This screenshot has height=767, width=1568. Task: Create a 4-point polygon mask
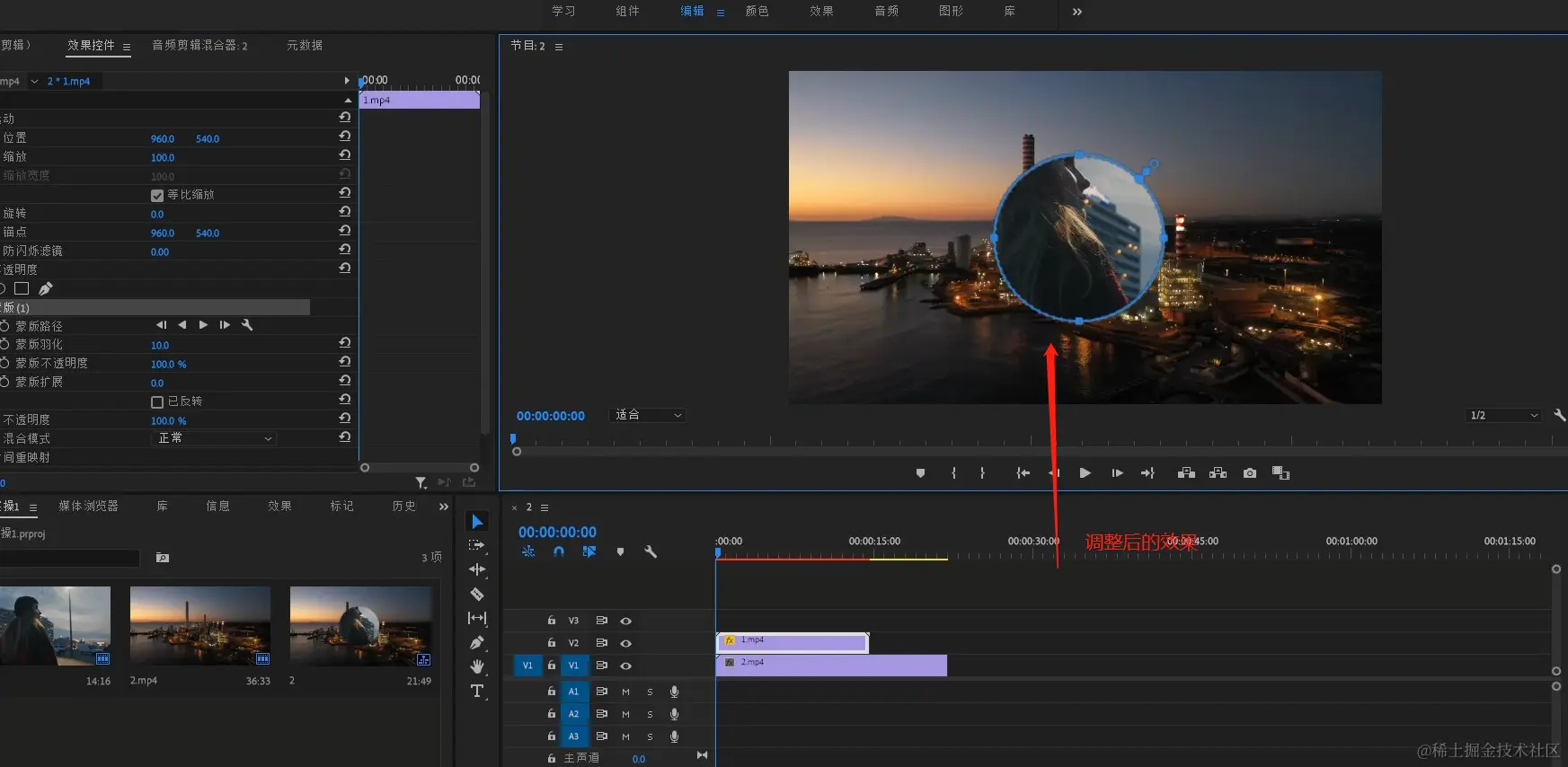(x=22, y=288)
